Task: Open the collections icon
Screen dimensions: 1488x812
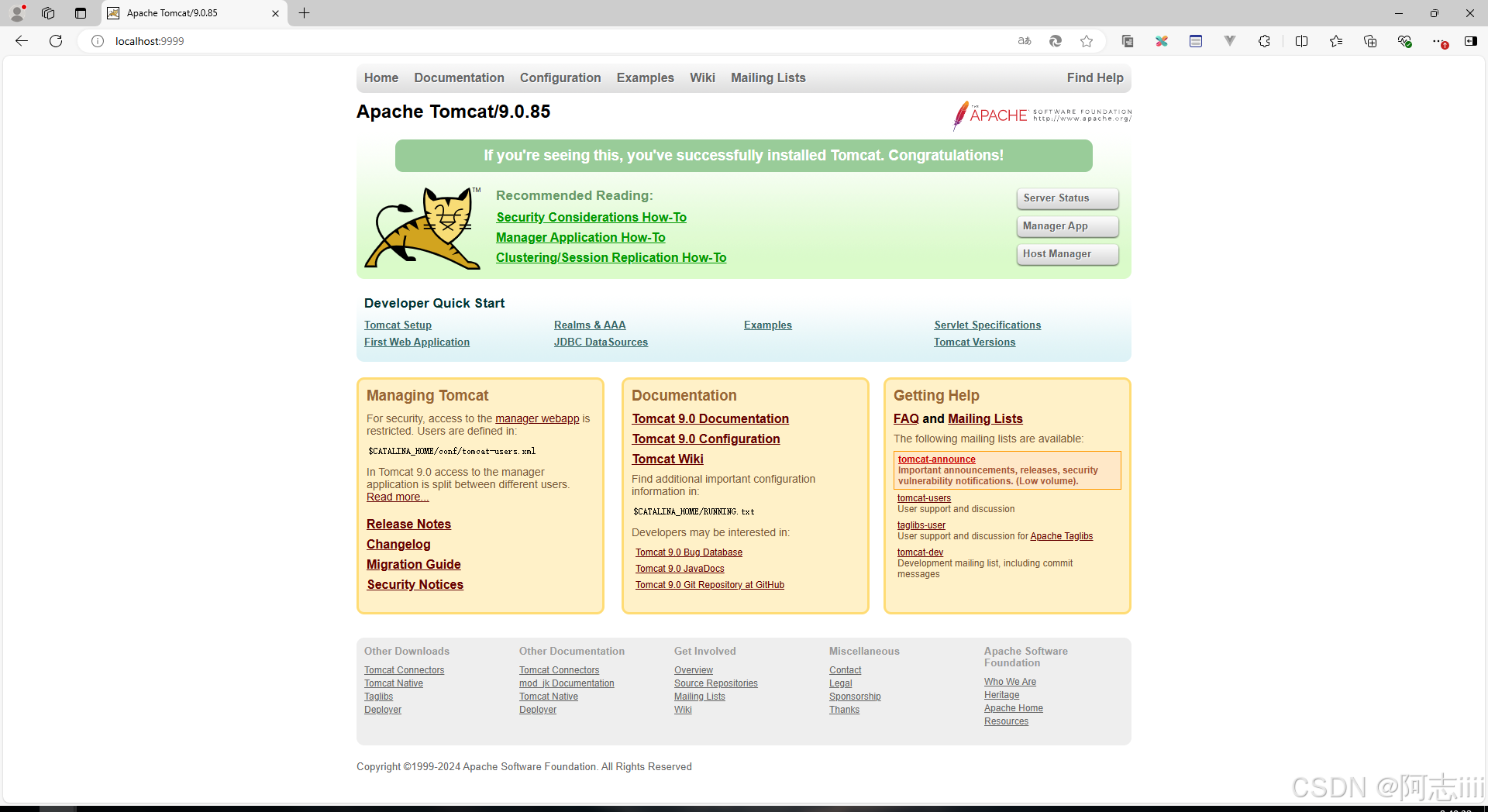Action: (x=1370, y=41)
